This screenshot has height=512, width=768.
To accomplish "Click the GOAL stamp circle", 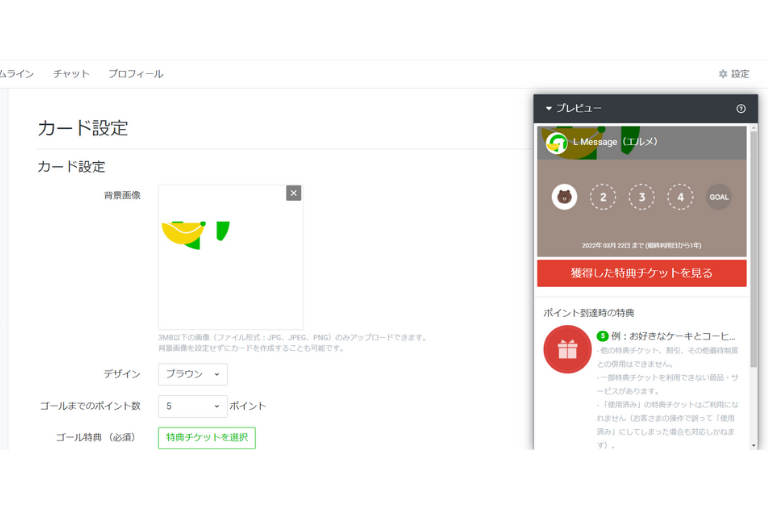I will point(719,197).
